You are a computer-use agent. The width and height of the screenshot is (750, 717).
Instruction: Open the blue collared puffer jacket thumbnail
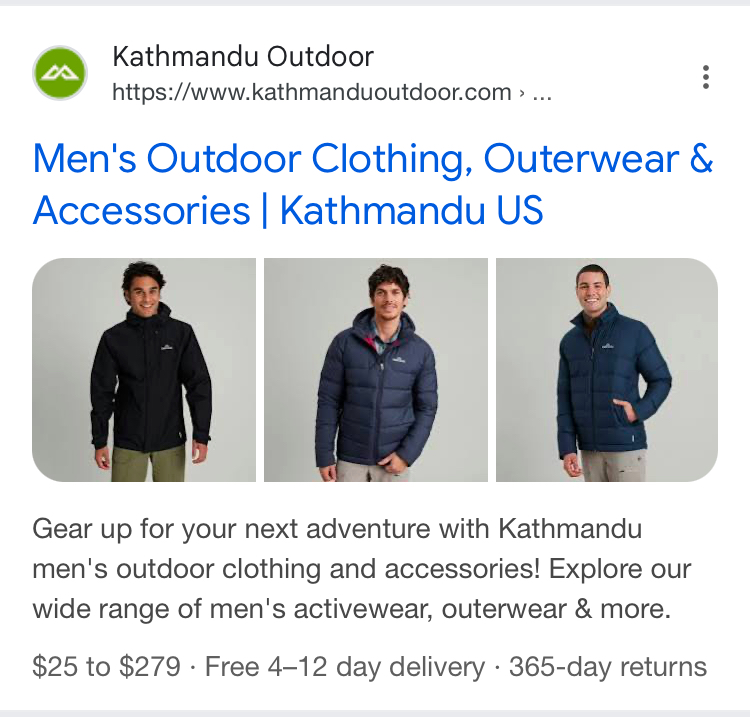click(x=607, y=370)
